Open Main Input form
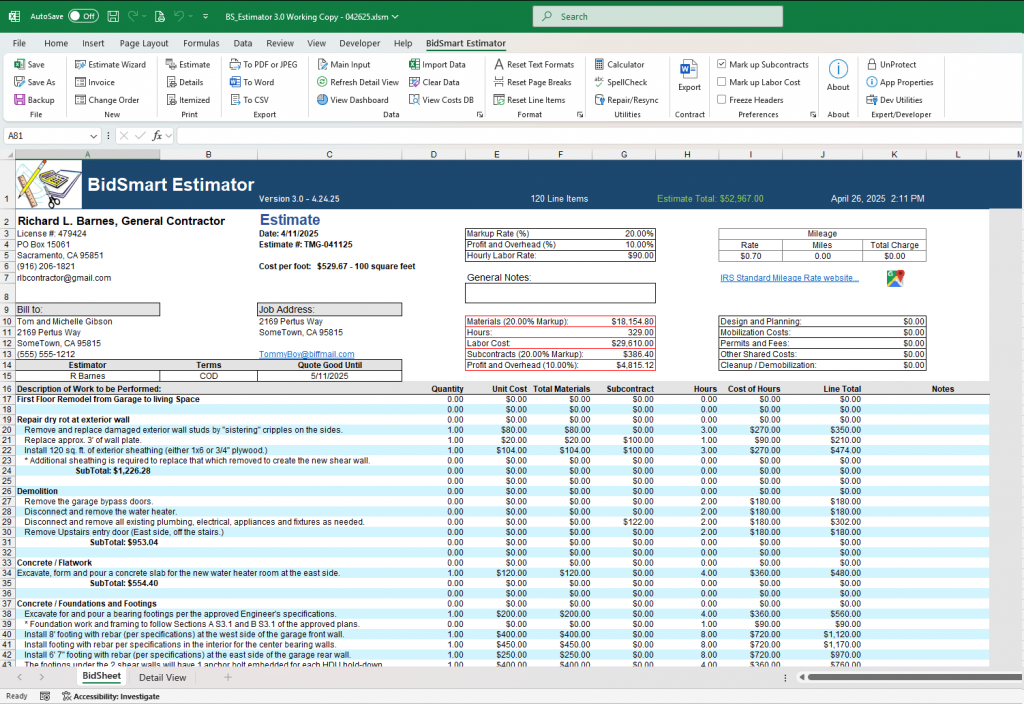Screen dimensions: 1024x704 (344, 65)
